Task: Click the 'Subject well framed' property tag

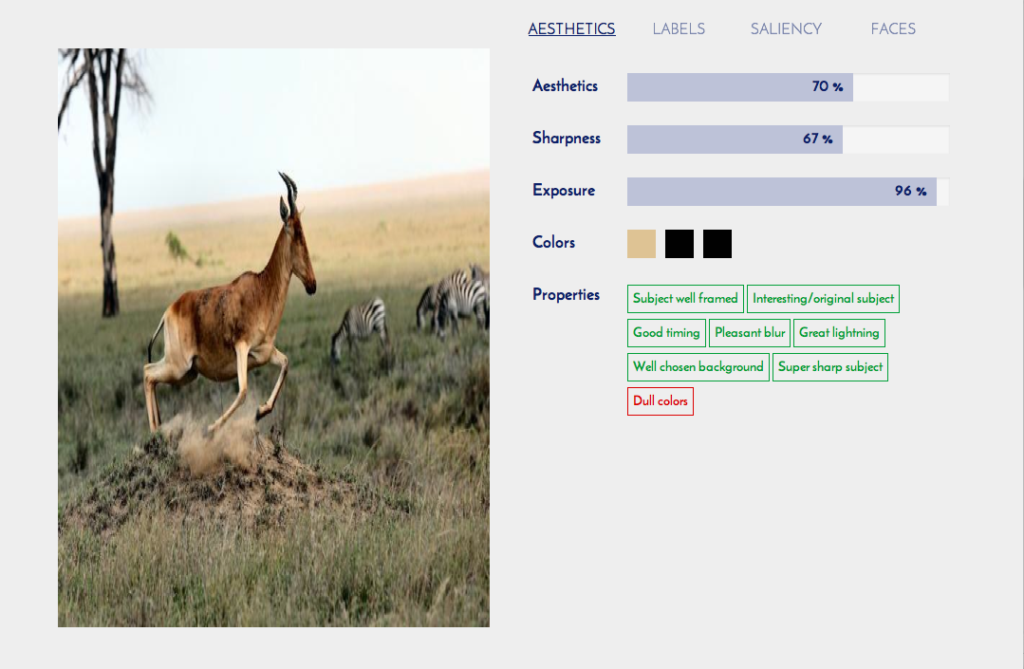Action: click(x=685, y=299)
